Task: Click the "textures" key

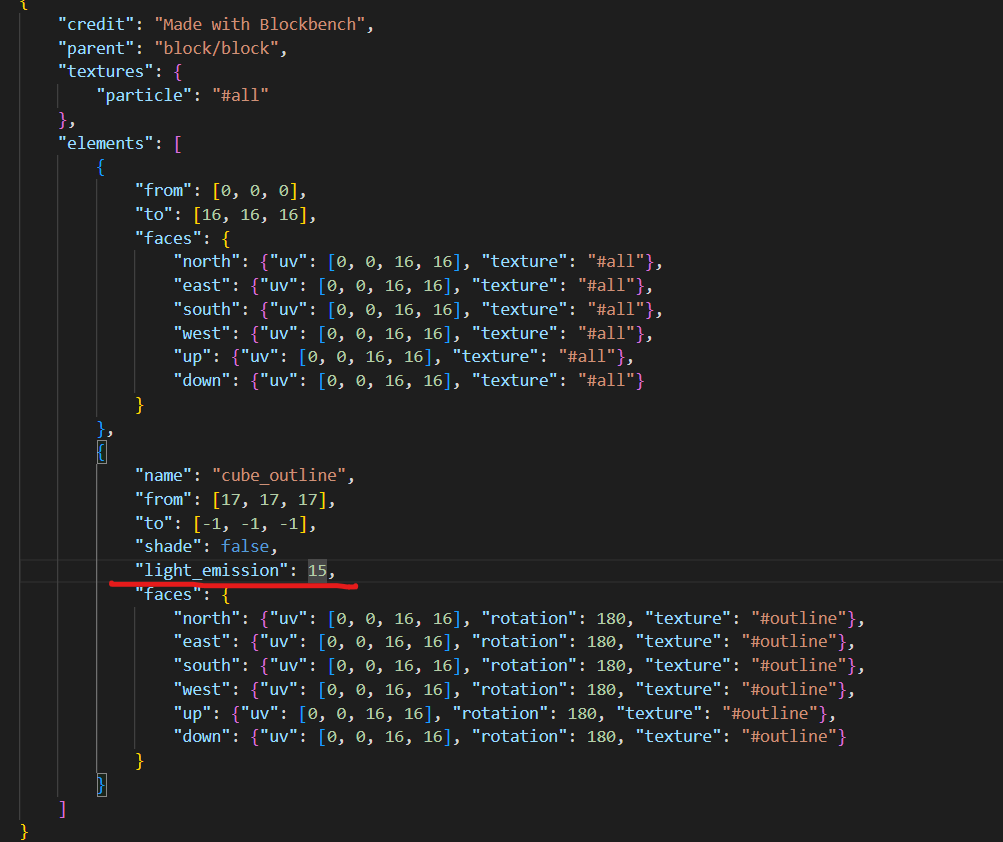Action: (106, 71)
